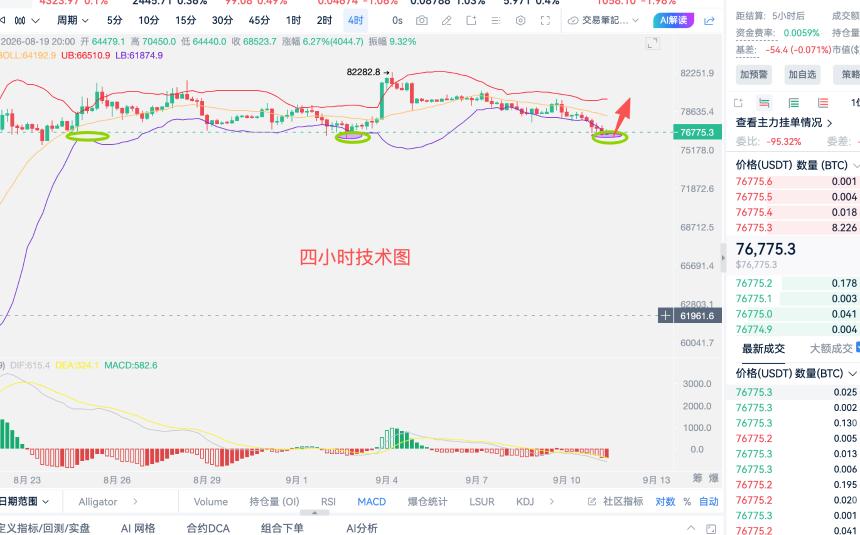This screenshot has width=860, height=535.
Task: Click the pop-out order book icon
Action: (x=738, y=103)
